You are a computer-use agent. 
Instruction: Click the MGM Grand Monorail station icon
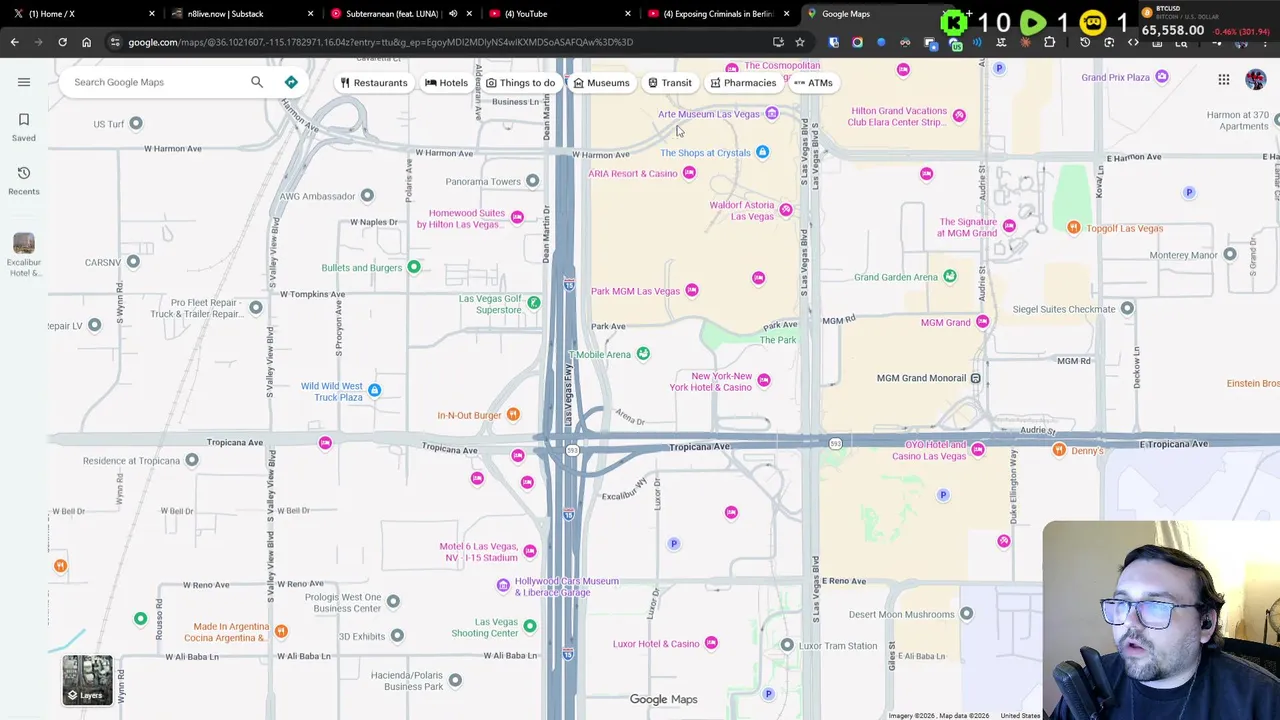pos(975,378)
